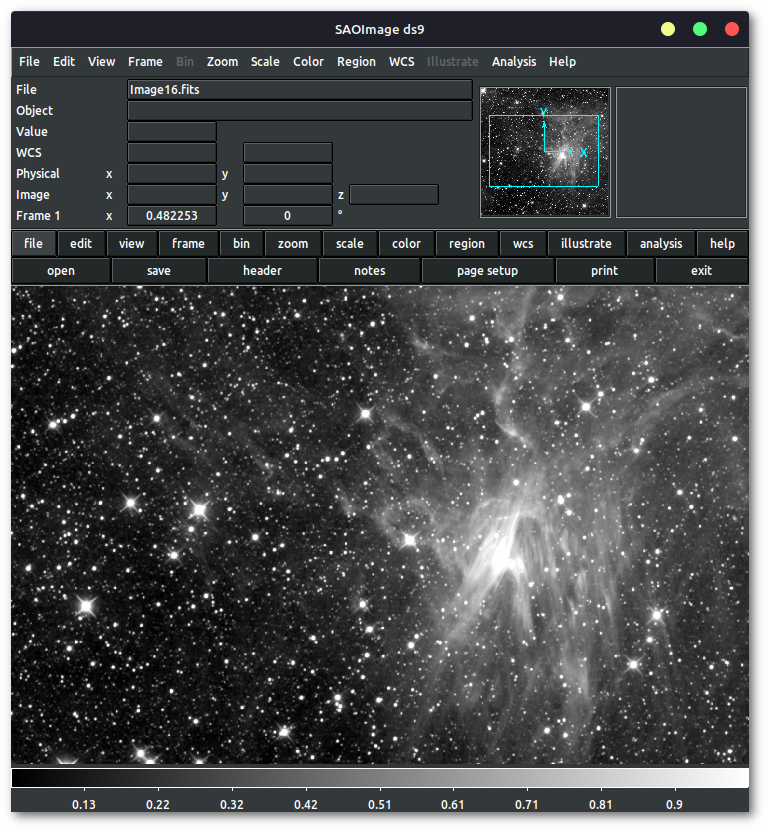Click the cyan box in the panner thumbnail
The width and height of the screenshot is (768, 831).
click(544, 151)
